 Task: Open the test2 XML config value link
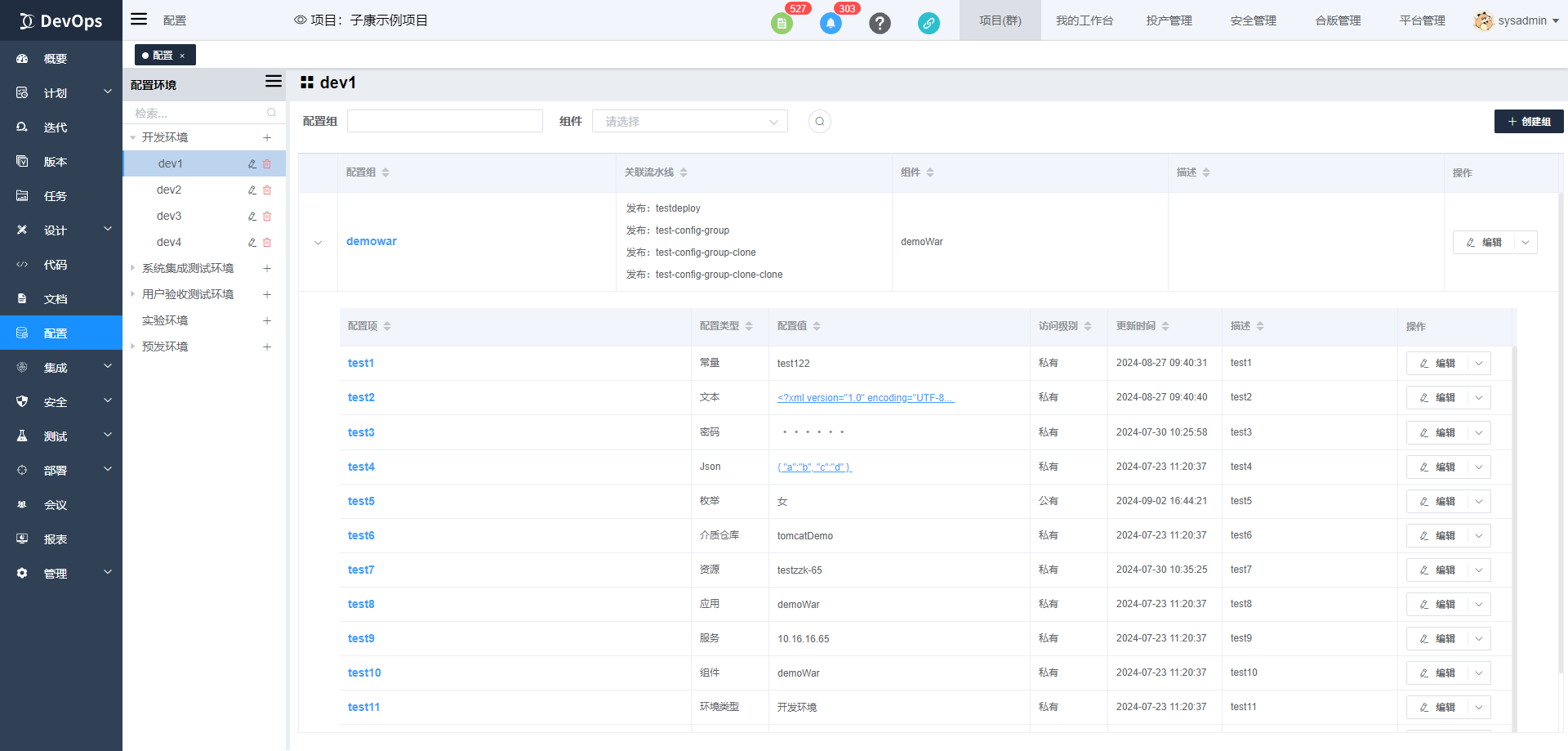[x=865, y=398]
